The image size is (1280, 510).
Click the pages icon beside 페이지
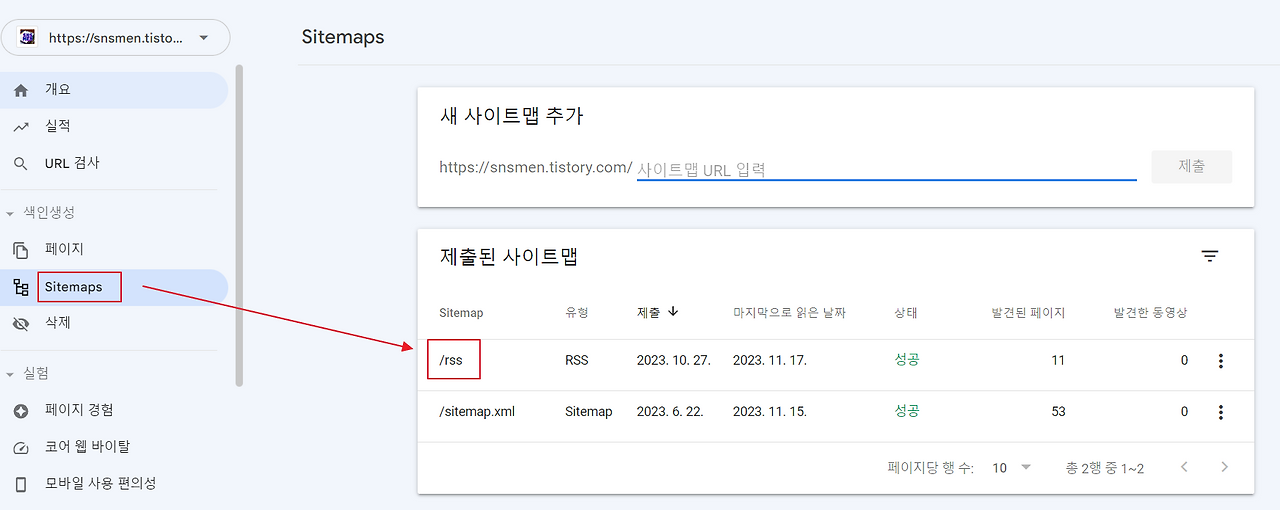click(21, 250)
